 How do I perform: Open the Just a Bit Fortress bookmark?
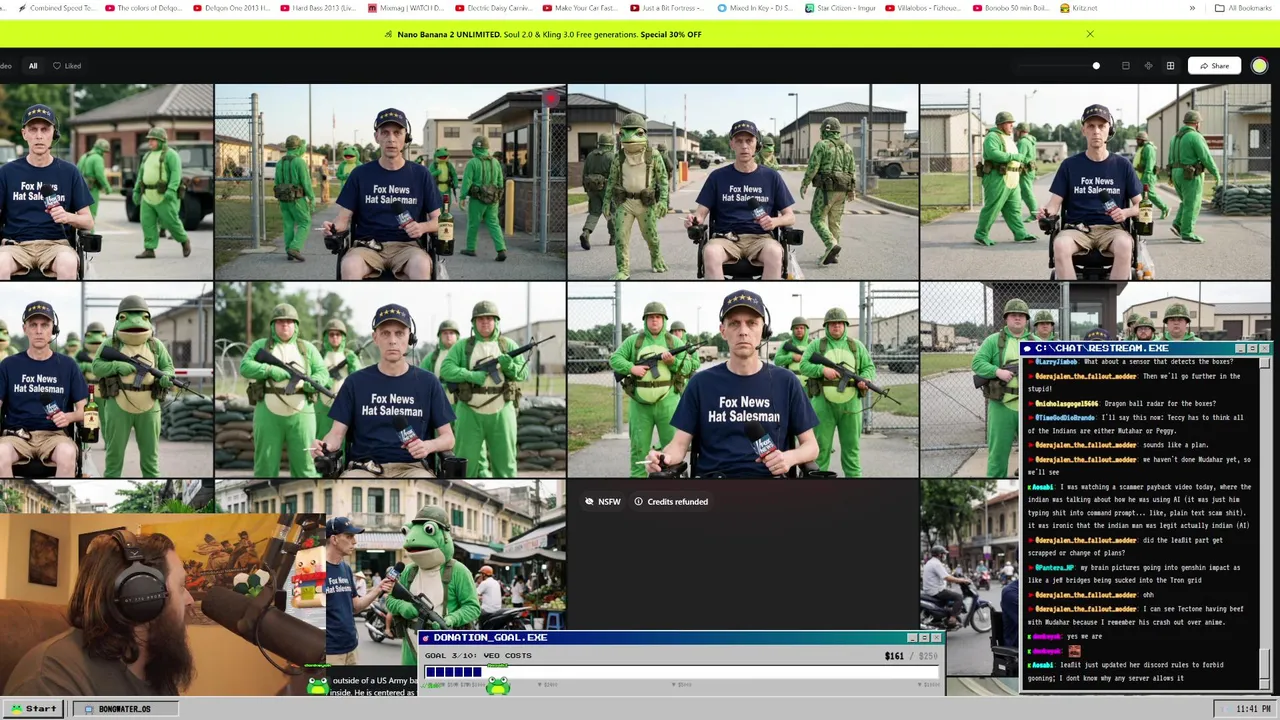pos(668,8)
